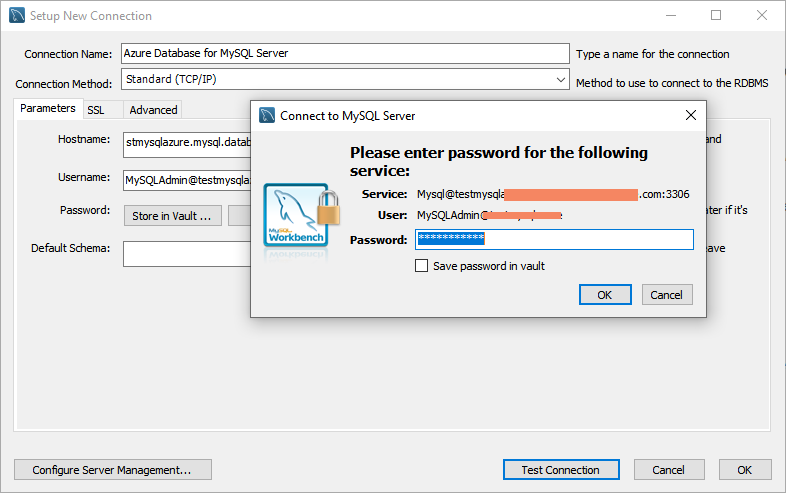The height and width of the screenshot is (493, 786).
Task: Click the Setup New Connection window icon
Action: click(x=17, y=16)
